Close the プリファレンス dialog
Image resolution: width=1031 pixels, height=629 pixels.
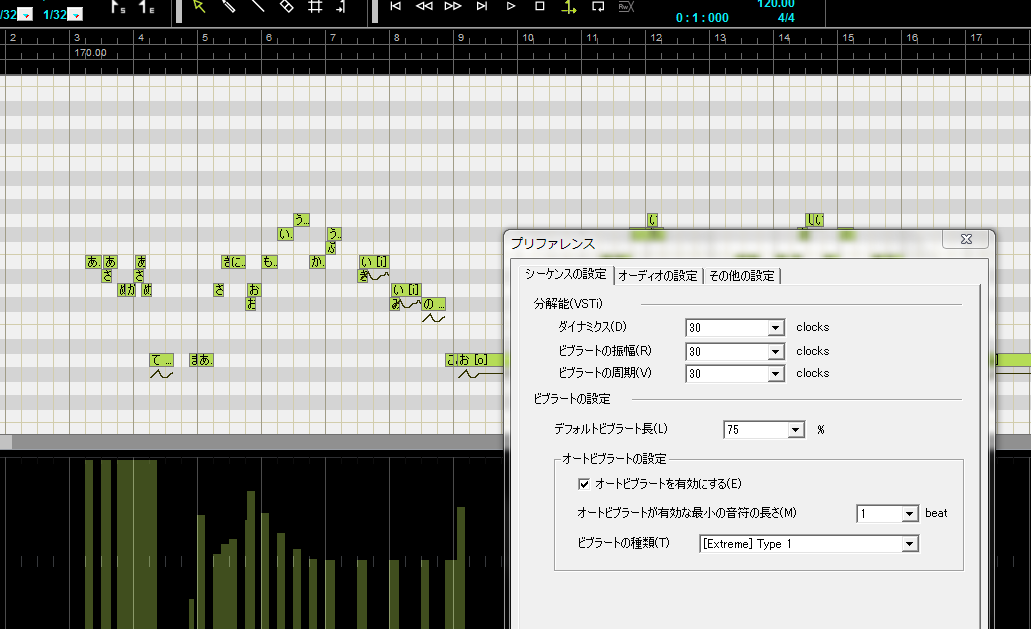pos(966,239)
